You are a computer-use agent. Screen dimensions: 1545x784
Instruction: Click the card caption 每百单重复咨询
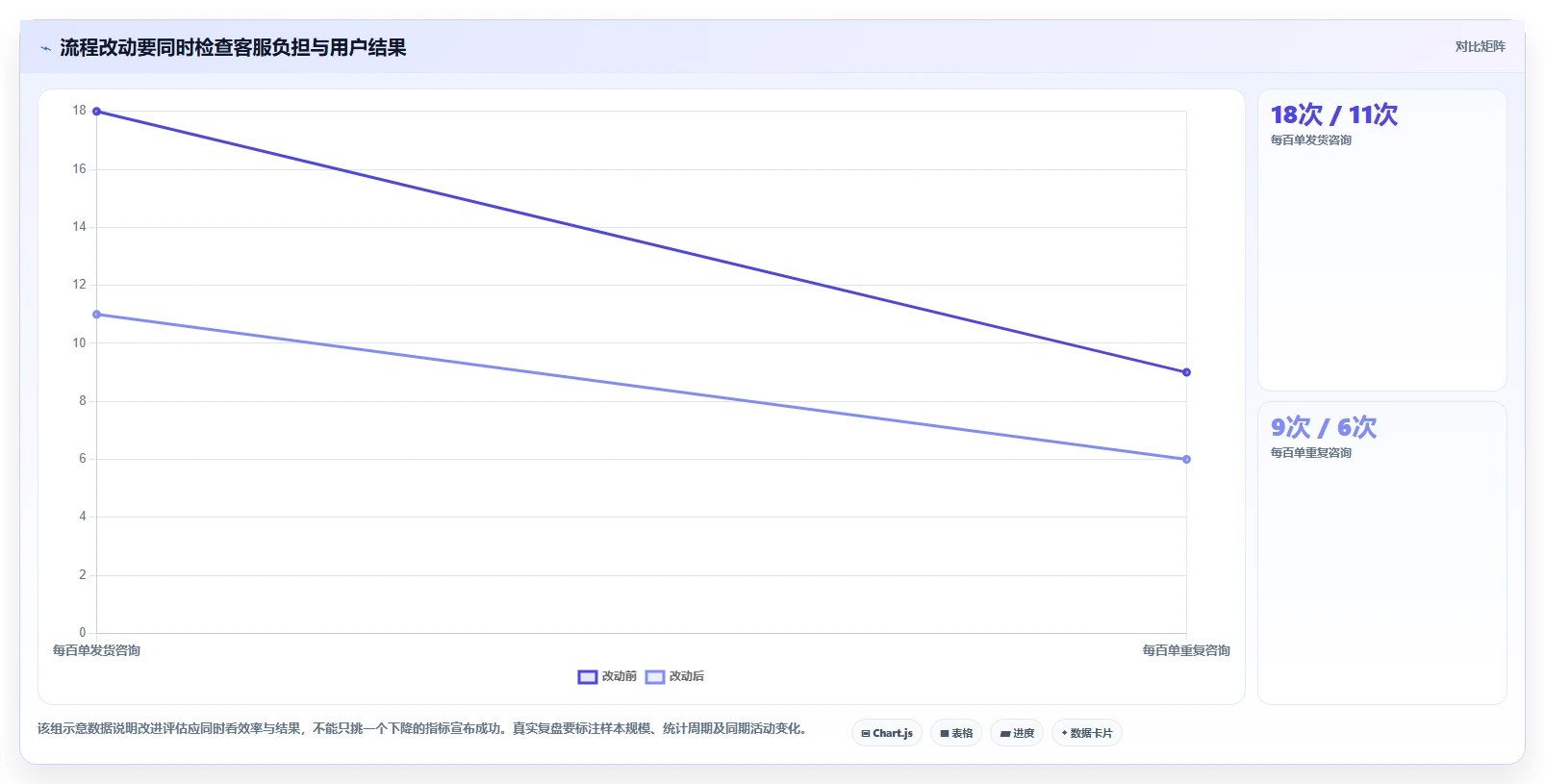tap(1310, 453)
